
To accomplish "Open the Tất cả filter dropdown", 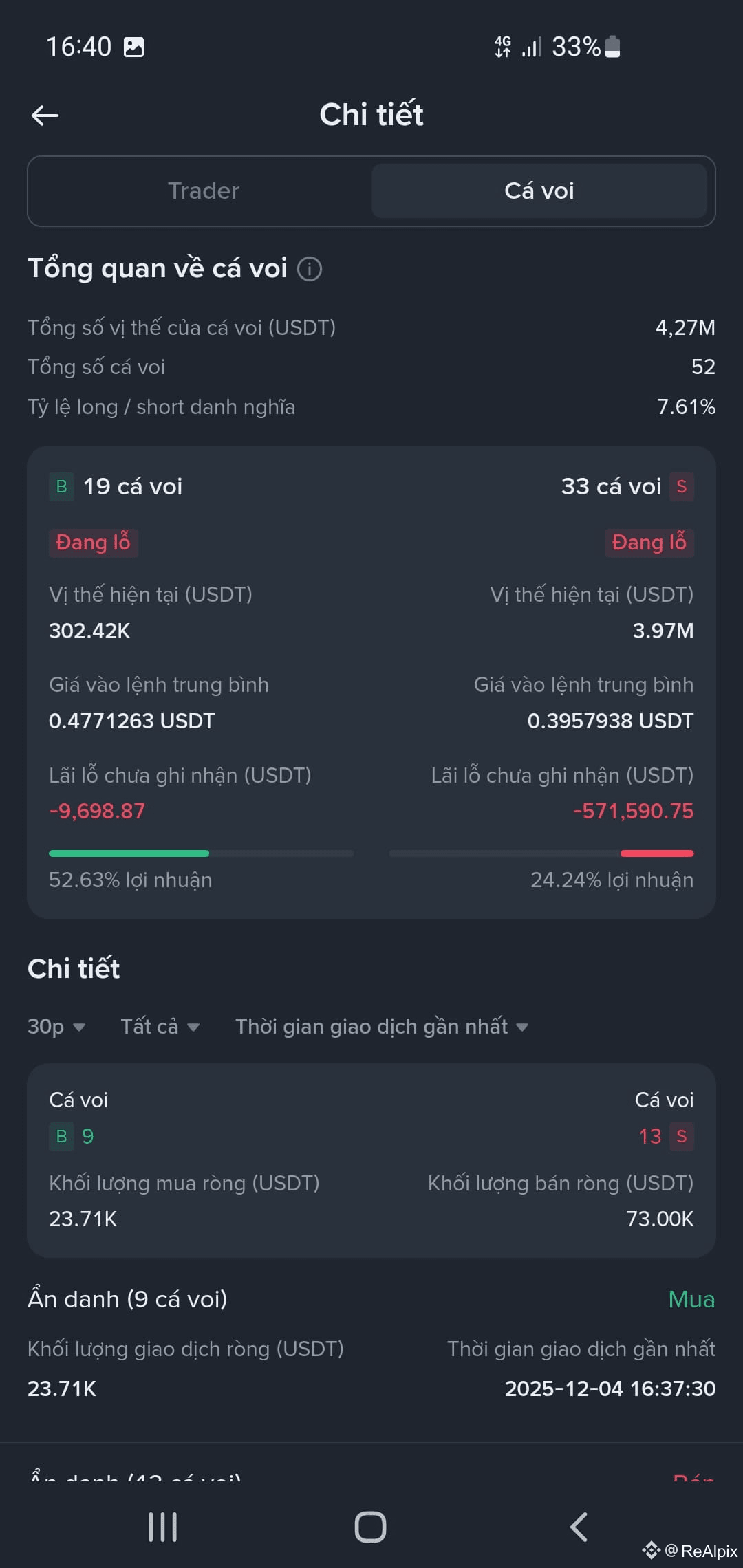I will click(x=160, y=1027).
